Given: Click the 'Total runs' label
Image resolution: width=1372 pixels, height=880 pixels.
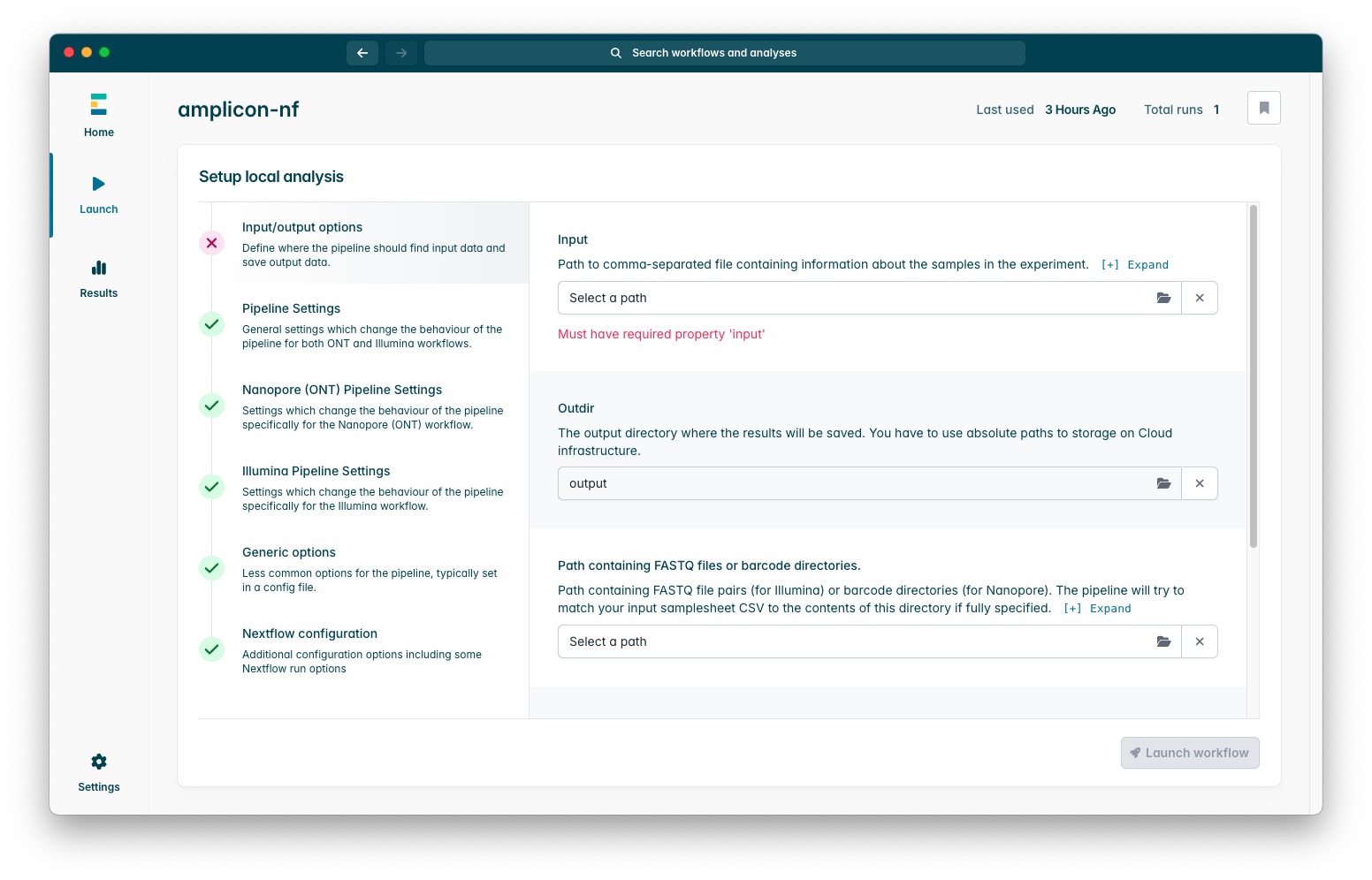Looking at the screenshot, I should pyautogui.click(x=1173, y=110).
